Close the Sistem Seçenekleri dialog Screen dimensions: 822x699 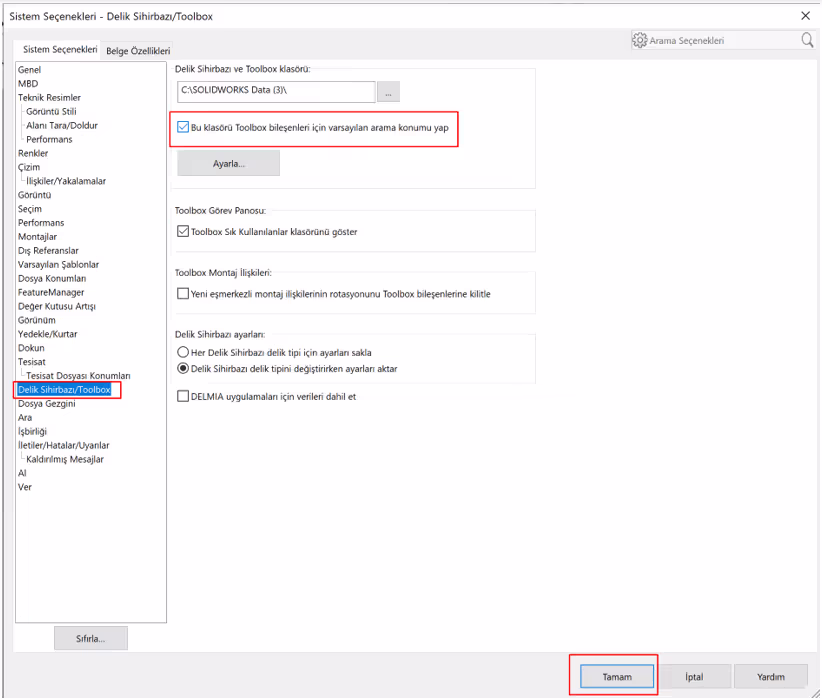coord(806,16)
